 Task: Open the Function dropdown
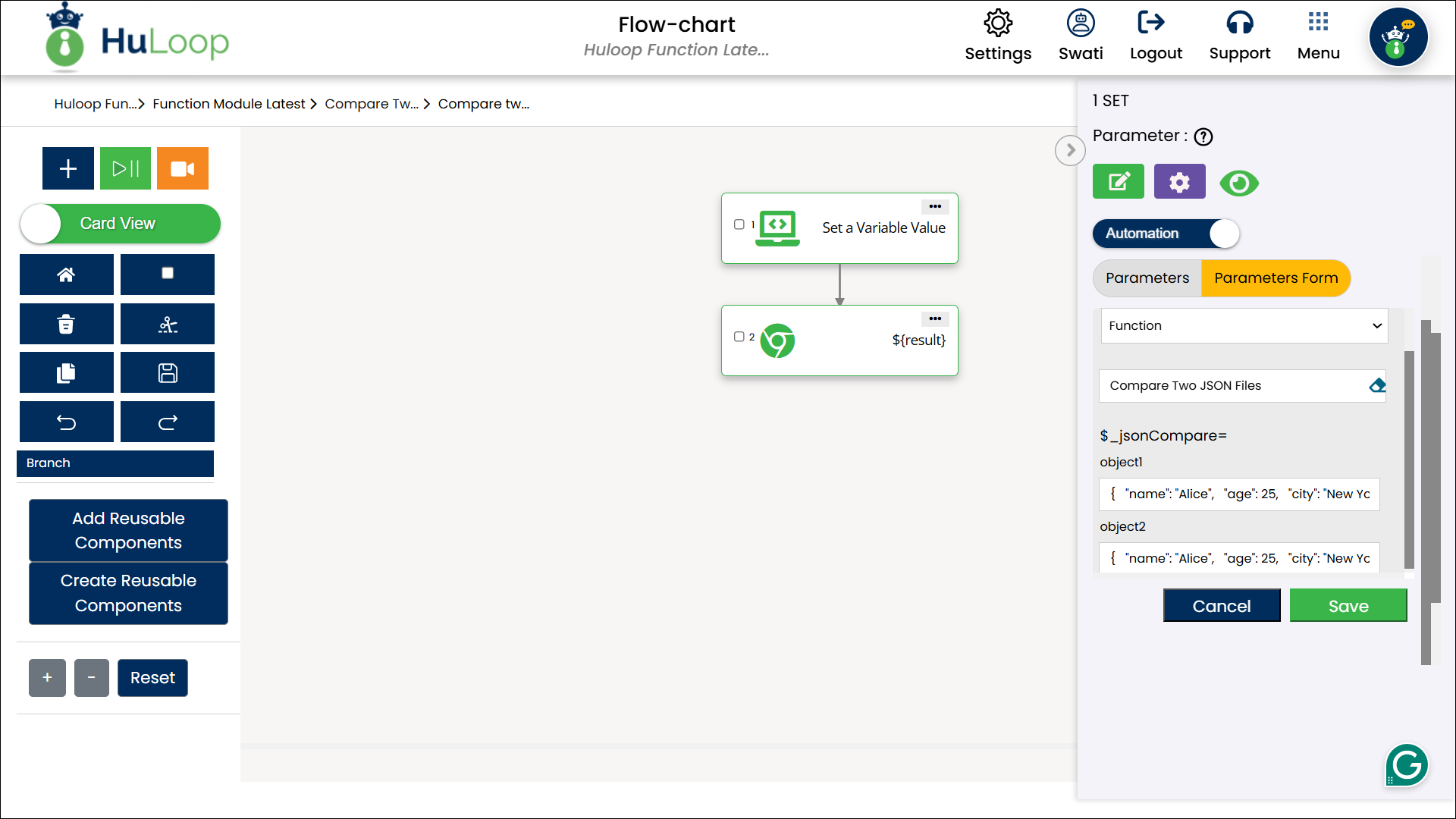[1244, 326]
